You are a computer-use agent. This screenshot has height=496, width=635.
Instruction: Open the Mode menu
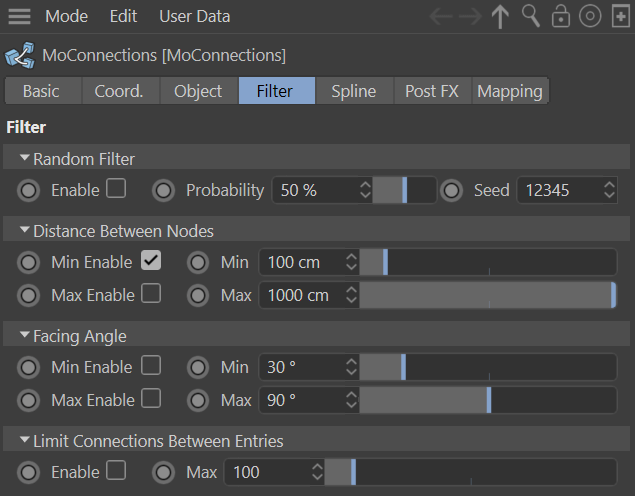click(x=66, y=17)
